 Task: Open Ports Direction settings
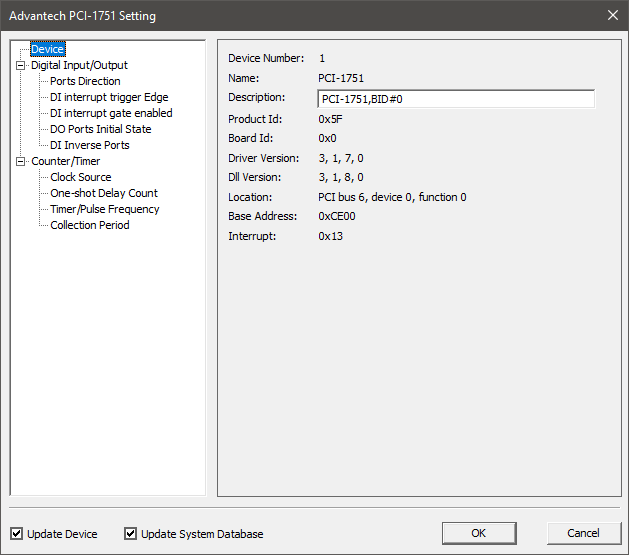click(x=85, y=81)
